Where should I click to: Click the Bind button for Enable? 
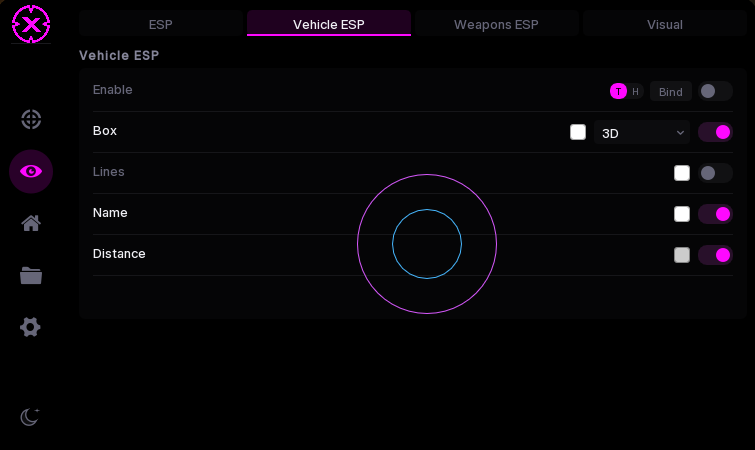671,91
